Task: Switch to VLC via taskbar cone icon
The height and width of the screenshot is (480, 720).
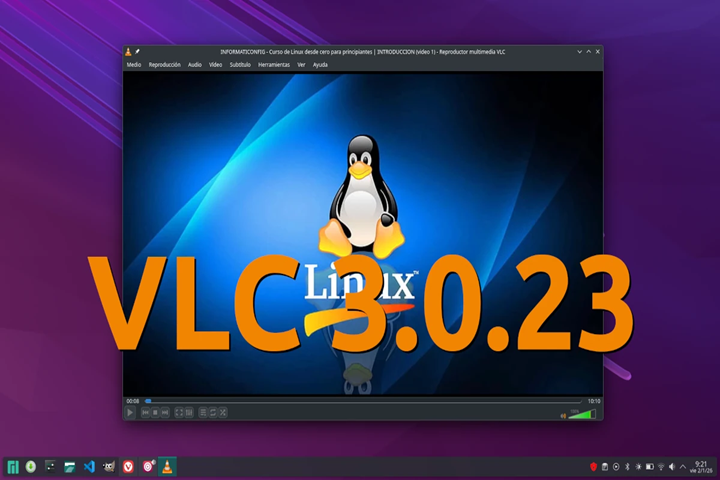Action: coord(168,467)
